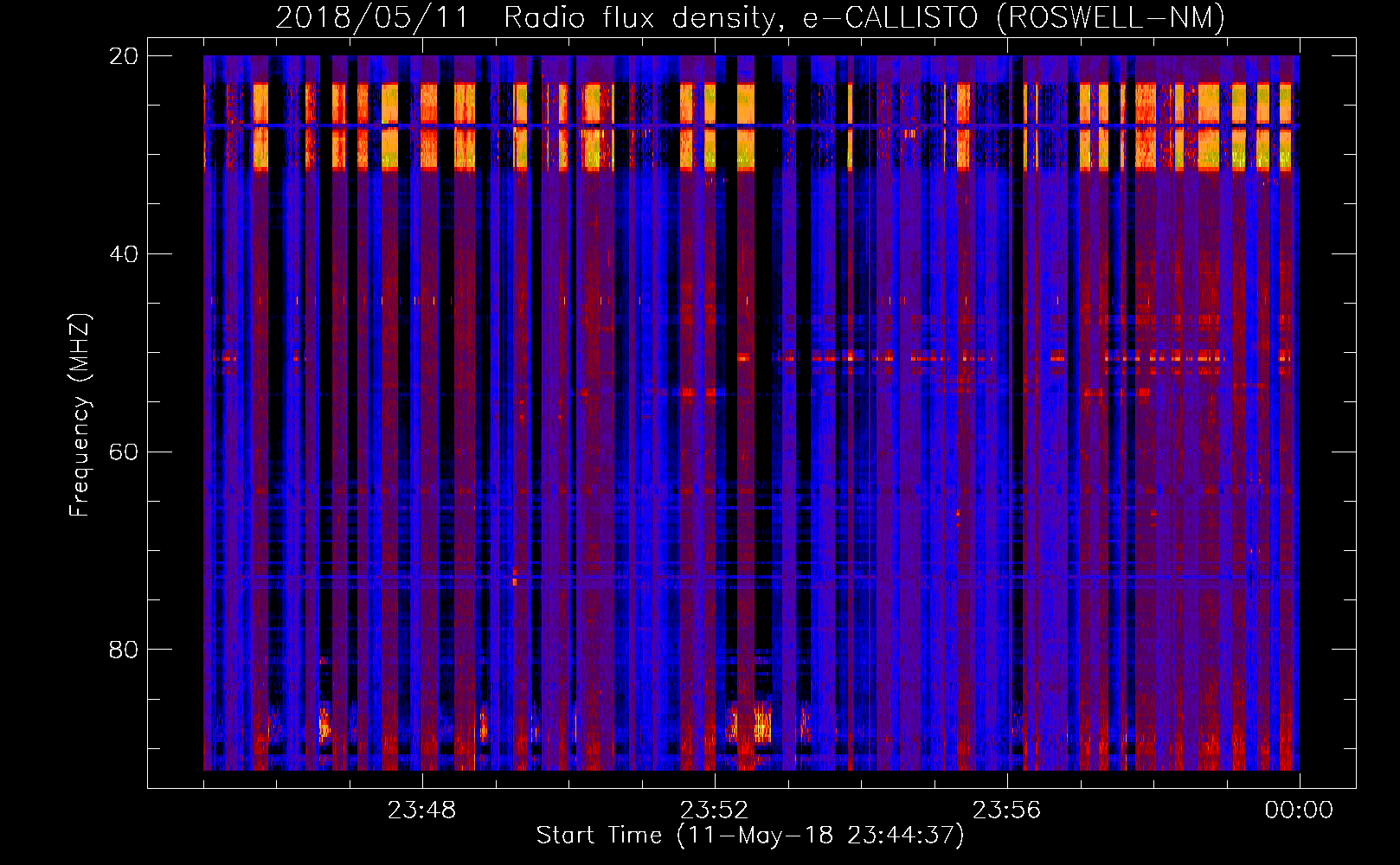Click the frequency tick label '80'

pyautogui.click(x=124, y=650)
